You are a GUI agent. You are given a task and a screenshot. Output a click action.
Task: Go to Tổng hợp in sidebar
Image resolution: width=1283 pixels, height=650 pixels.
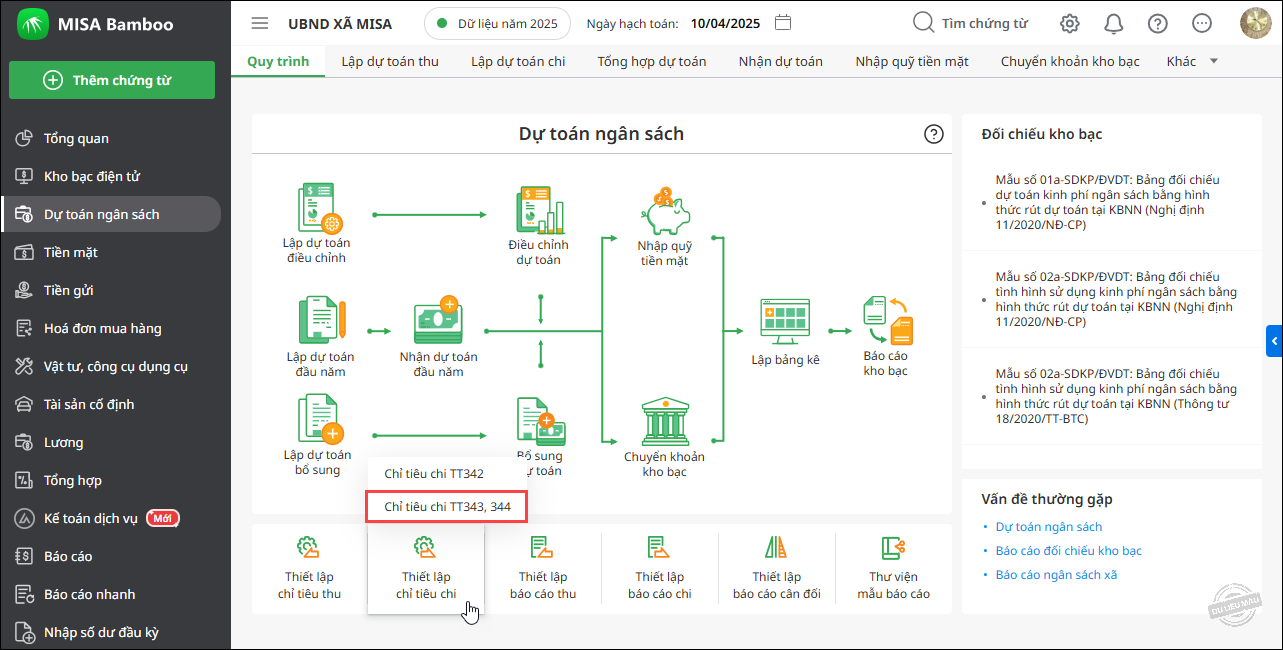tap(112, 480)
